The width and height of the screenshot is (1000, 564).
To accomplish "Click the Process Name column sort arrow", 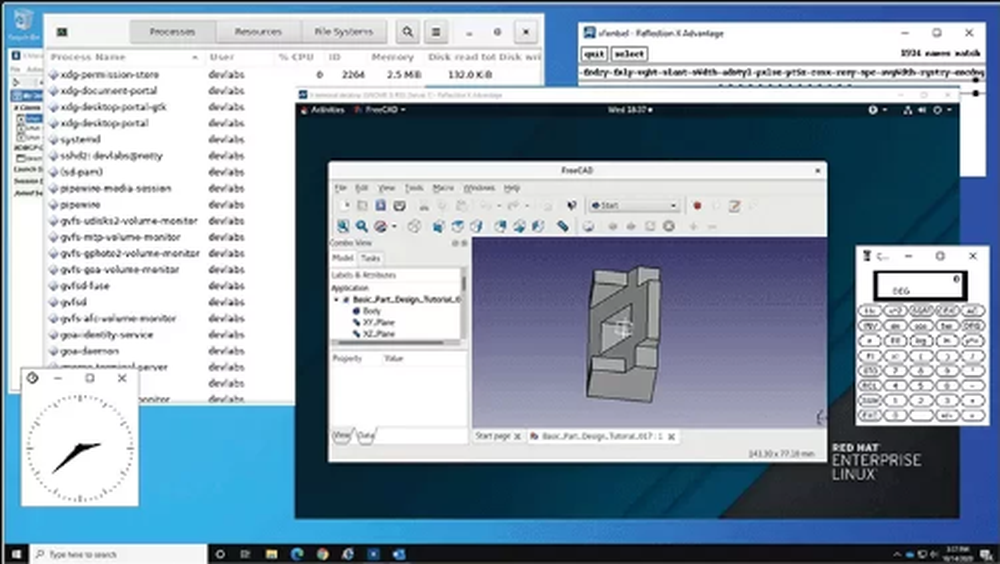I will click(x=195, y=57).
